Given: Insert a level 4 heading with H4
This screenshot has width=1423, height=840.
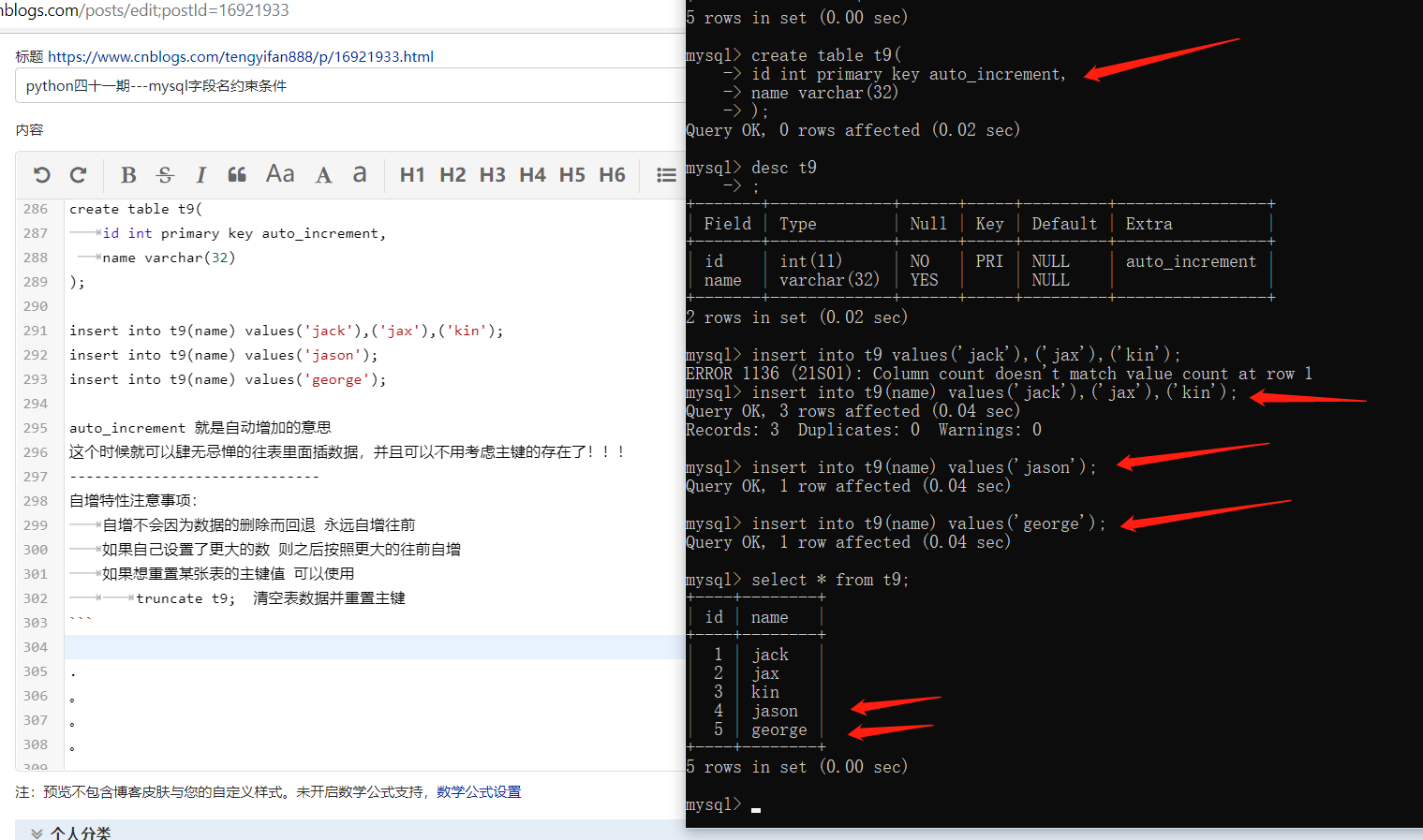Looking at the screenshot, I should point(533,175).
